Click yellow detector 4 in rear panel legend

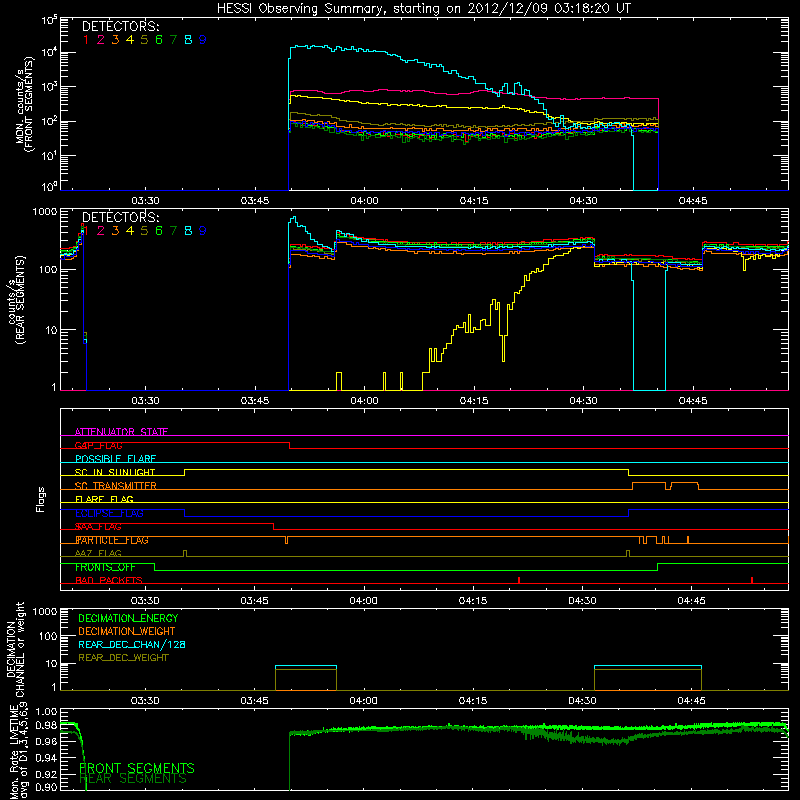click(130, 231)
